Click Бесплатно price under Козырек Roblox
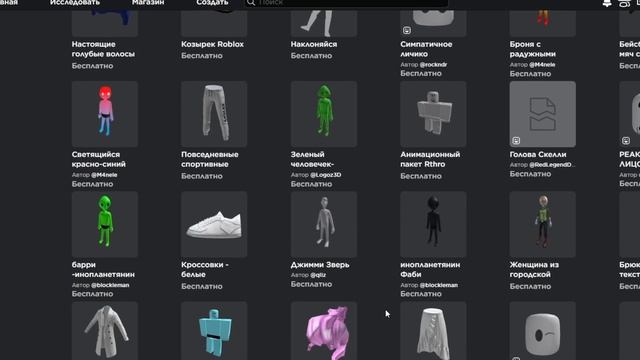The image size is (640, 360). coord(202,56)
